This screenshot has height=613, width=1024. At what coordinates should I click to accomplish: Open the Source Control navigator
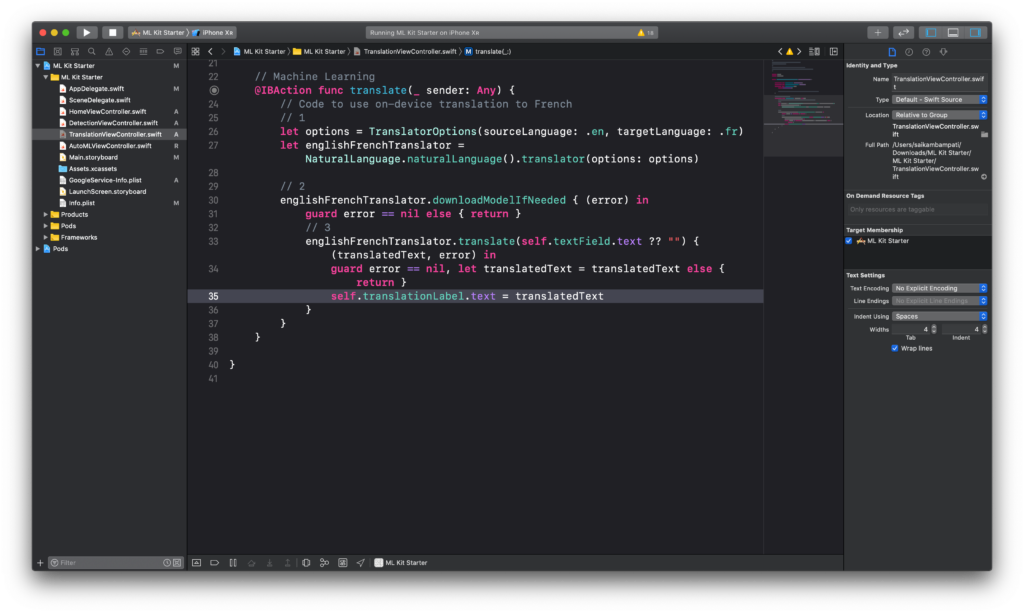tap(57, 52)
